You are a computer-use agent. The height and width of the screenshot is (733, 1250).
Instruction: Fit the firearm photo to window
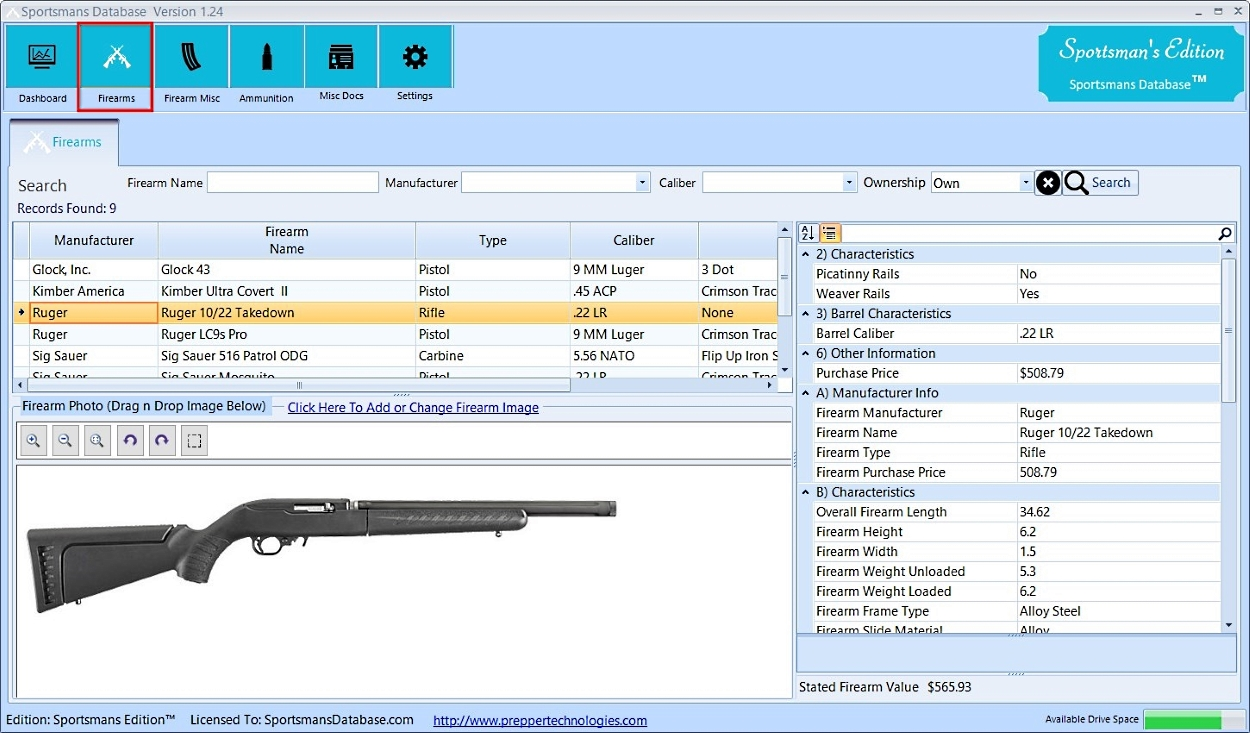(x=97, y=441)
